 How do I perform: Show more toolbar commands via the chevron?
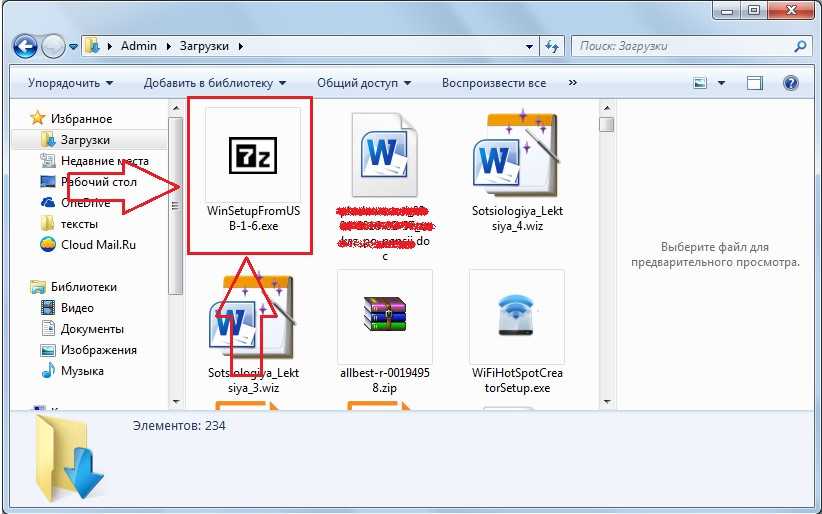coord(572,83)
